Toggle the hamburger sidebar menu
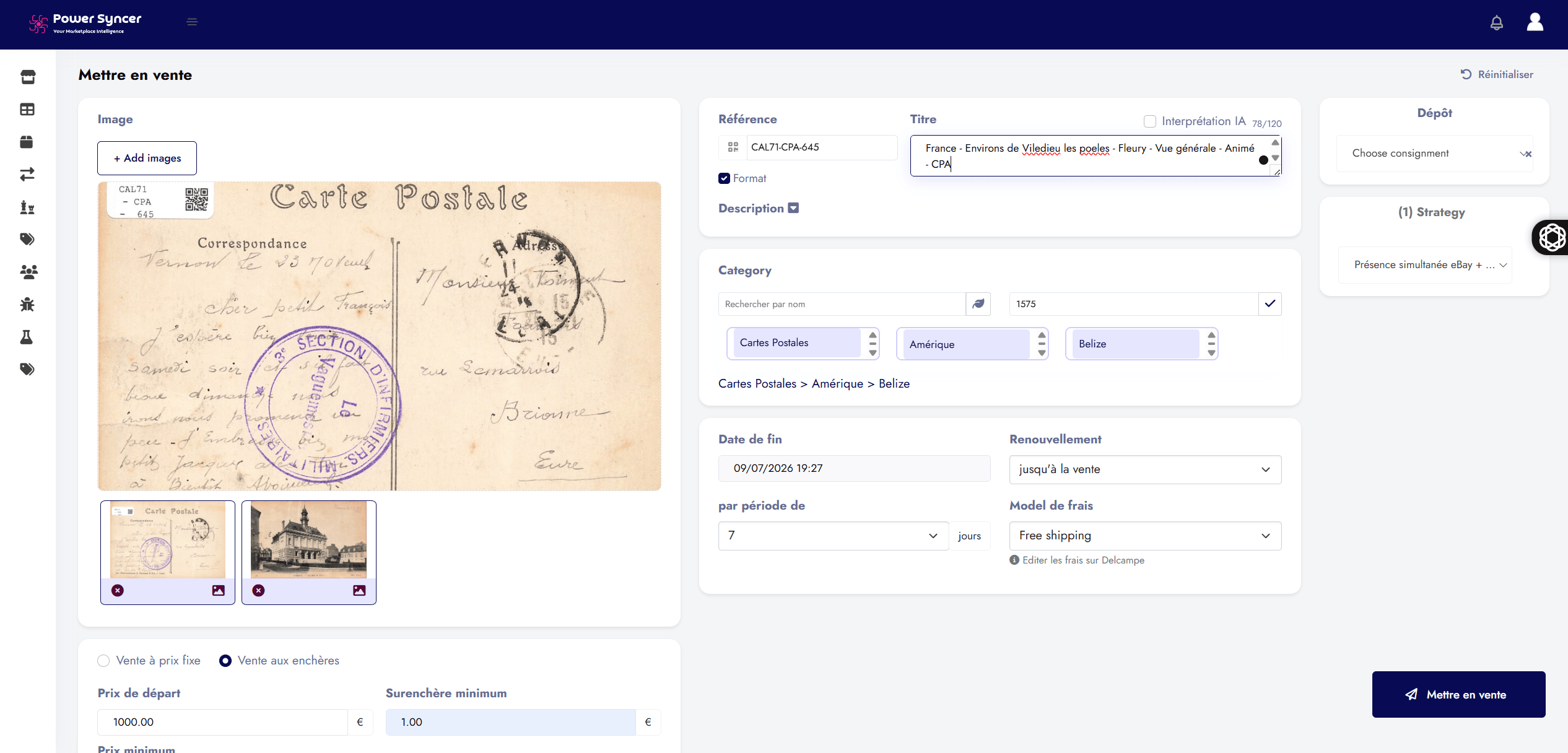 click(x=192, y=22)
